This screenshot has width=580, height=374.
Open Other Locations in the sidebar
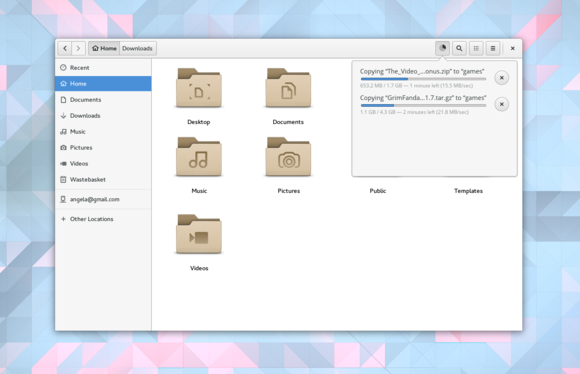pos(103,219)
